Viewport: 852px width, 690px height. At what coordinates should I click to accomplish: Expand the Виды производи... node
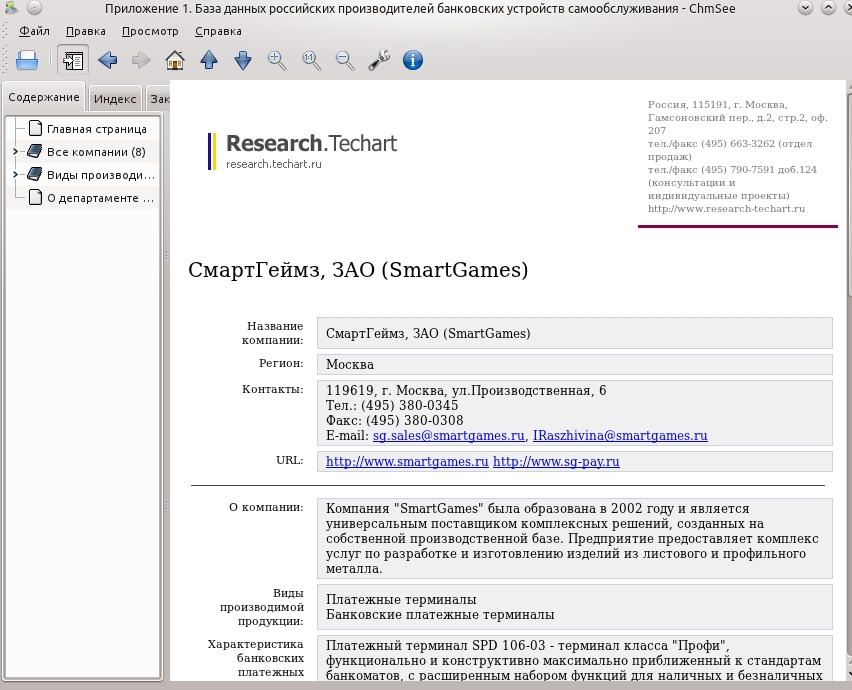point(15,174)
